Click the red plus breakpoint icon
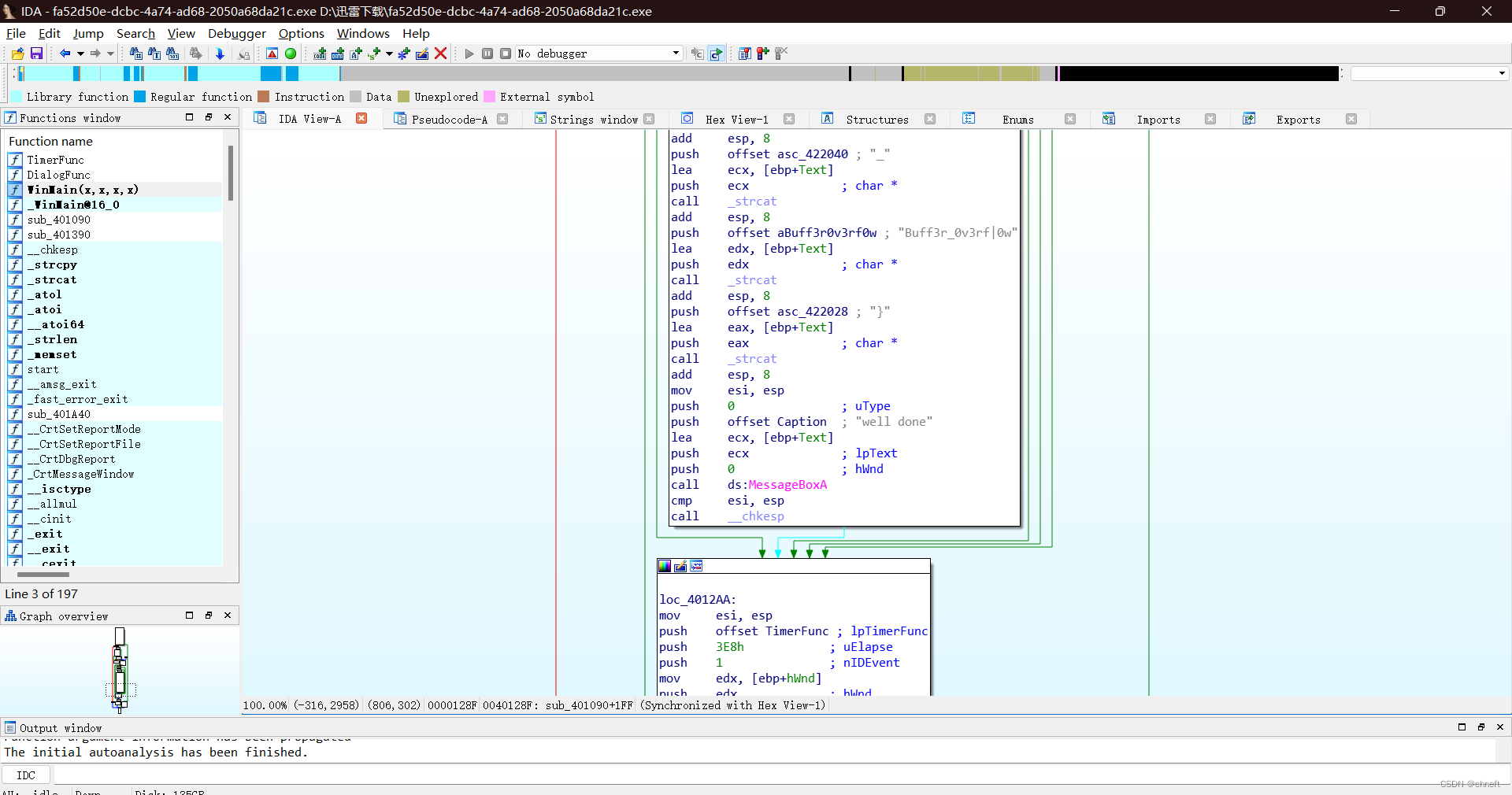The height and width of the screenshot is (795, 1512). click(x=762, y=54)
